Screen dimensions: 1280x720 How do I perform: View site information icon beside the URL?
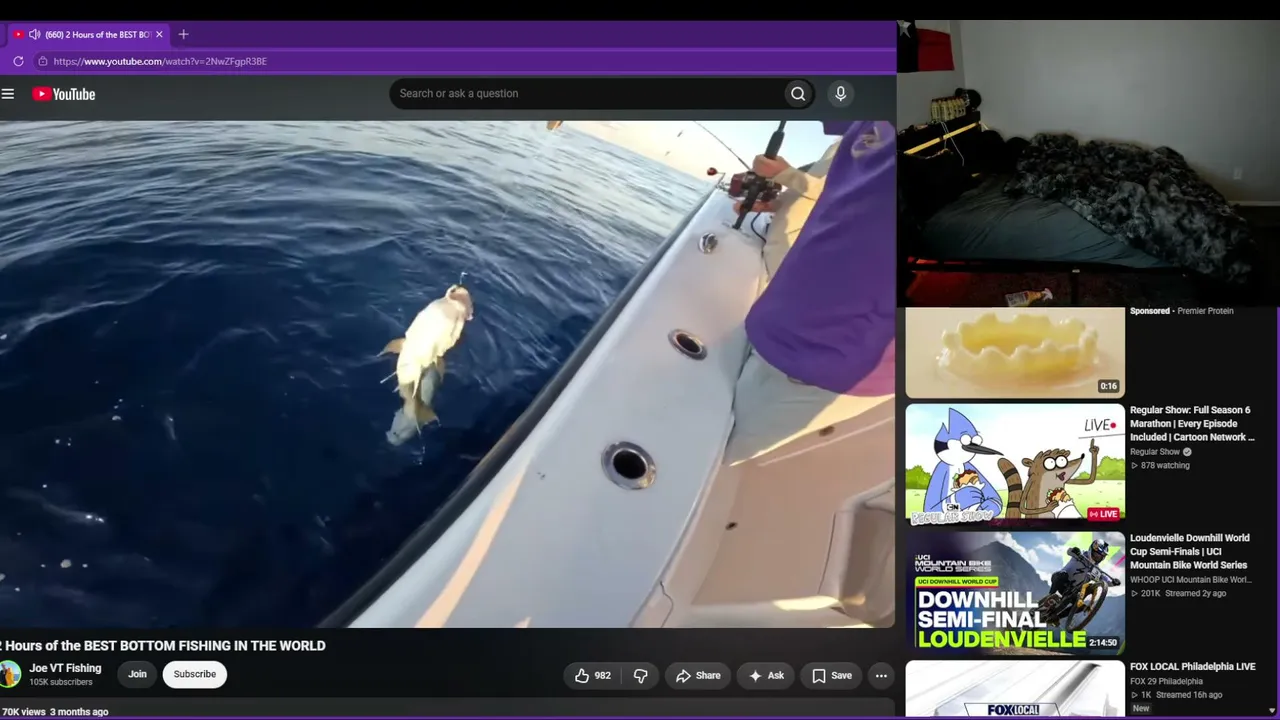[x=42, y=61]
